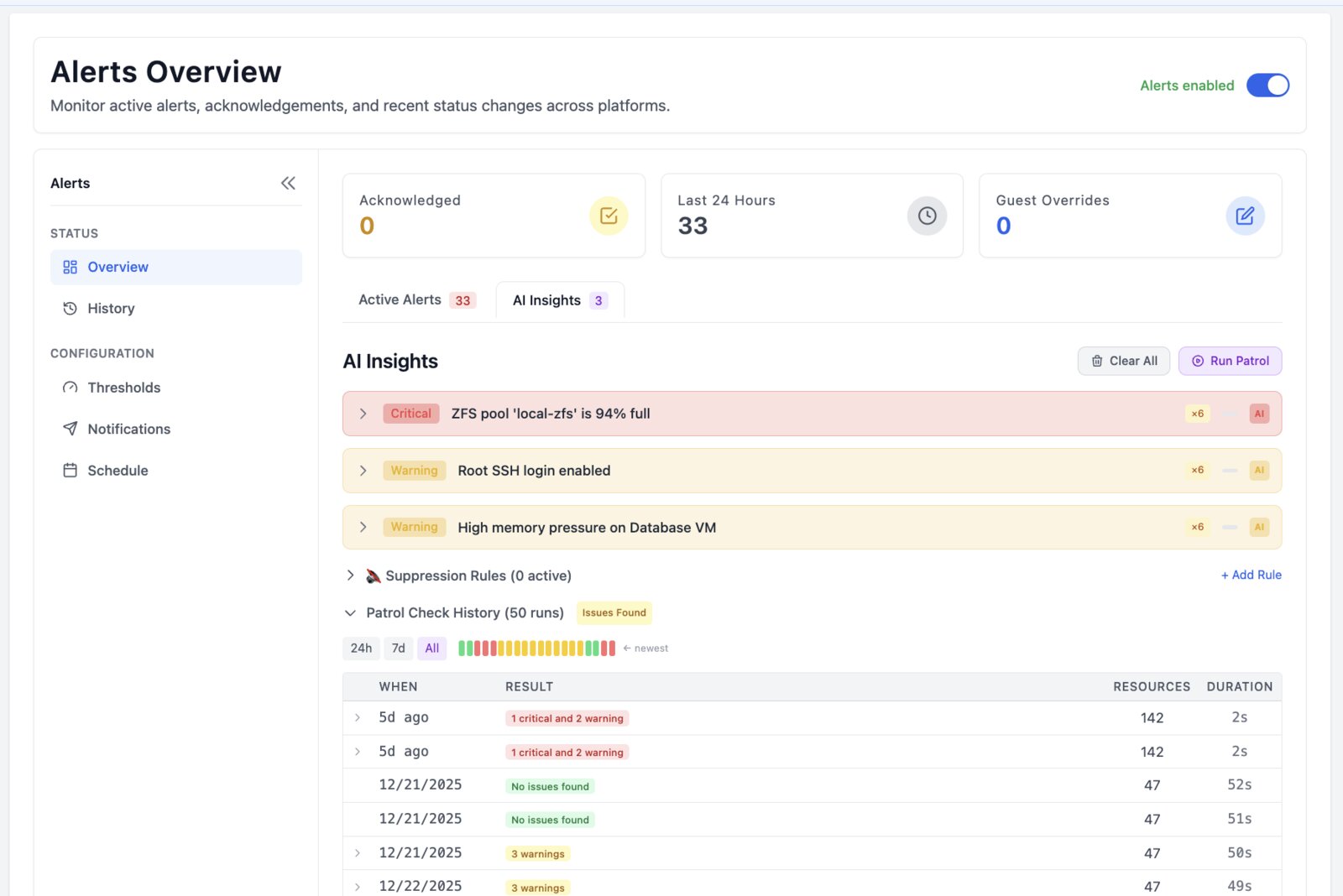Collapse the Patrol Check History section

(350, 613)
